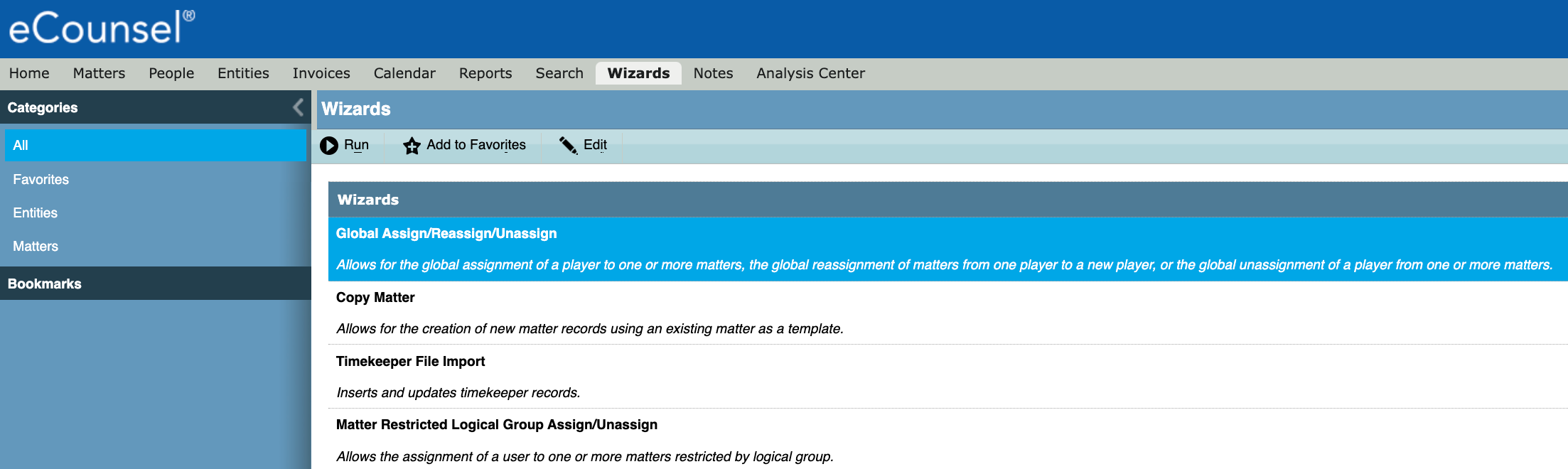Navigate to the Home tab

click(x=29, y=73)
